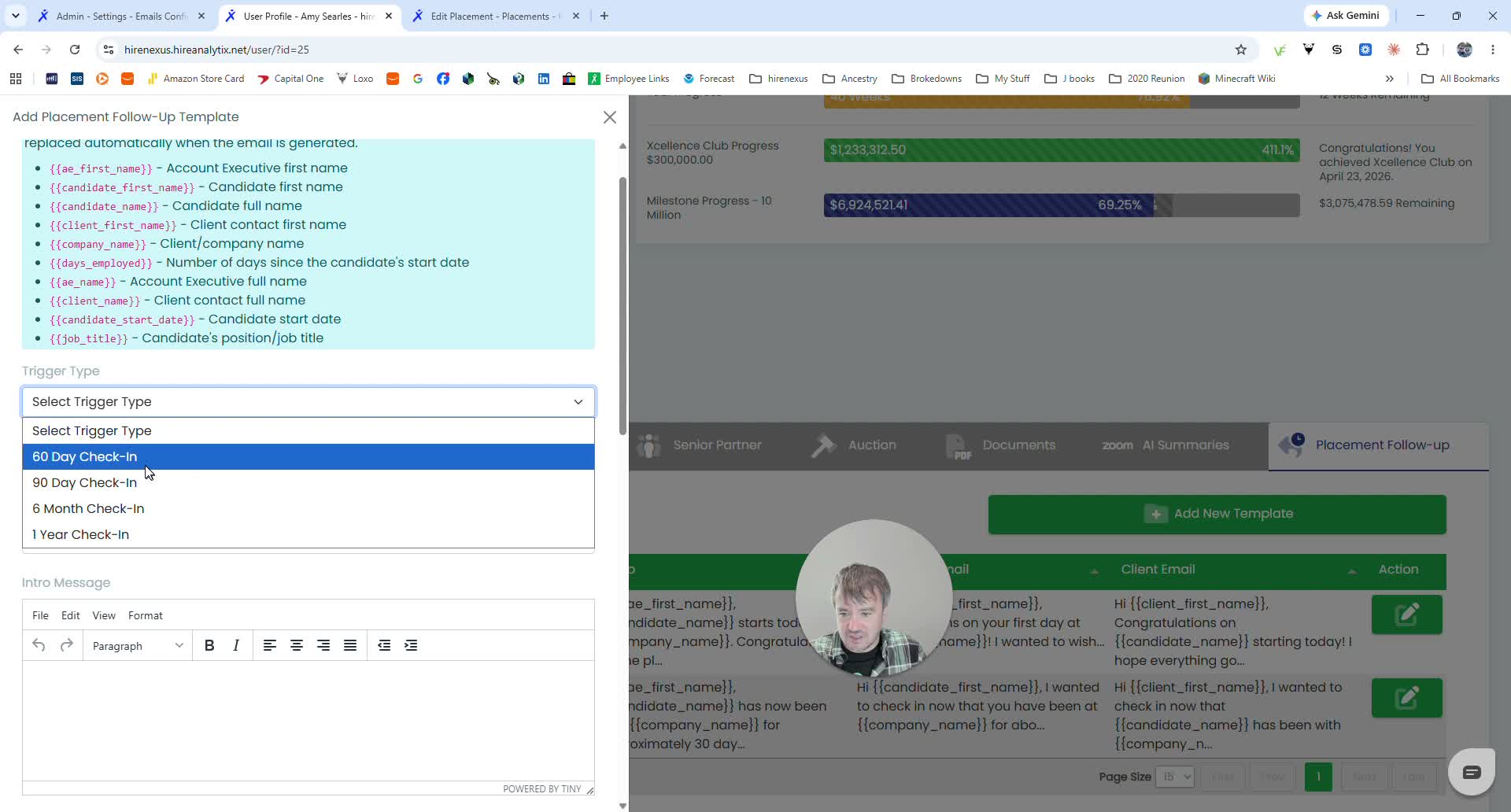
Task: Toggle italic formatting in editor
Action: click(x=236, y=645)
